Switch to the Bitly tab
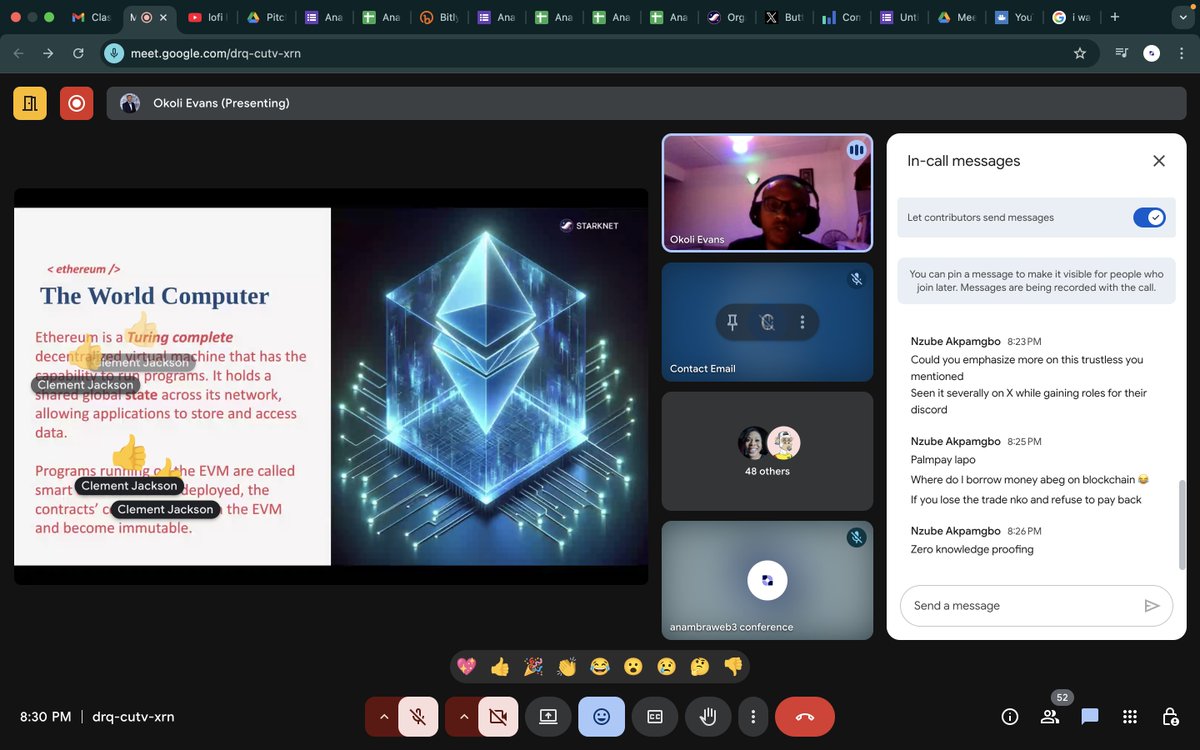Screen dimensions: 1200x750 (x=440, y=17)
